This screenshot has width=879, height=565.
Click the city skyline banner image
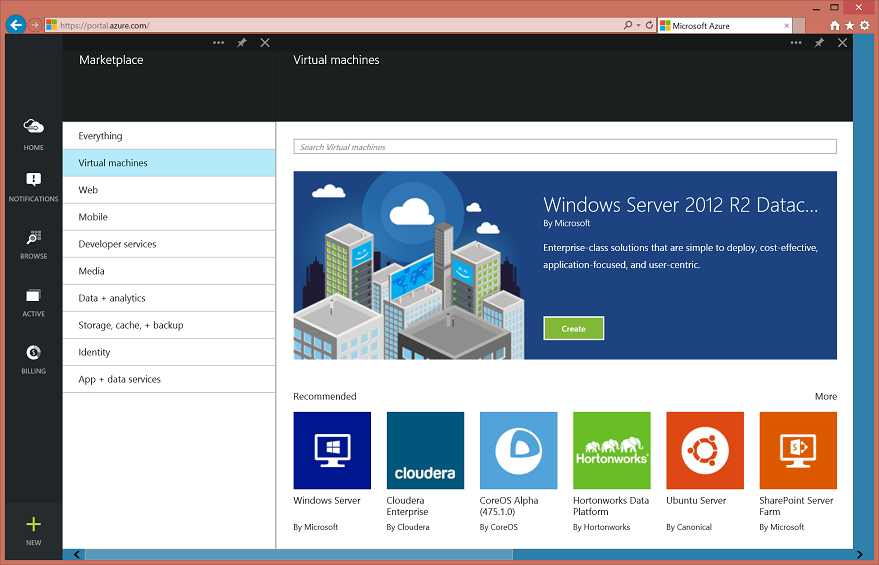coord(409,266)
